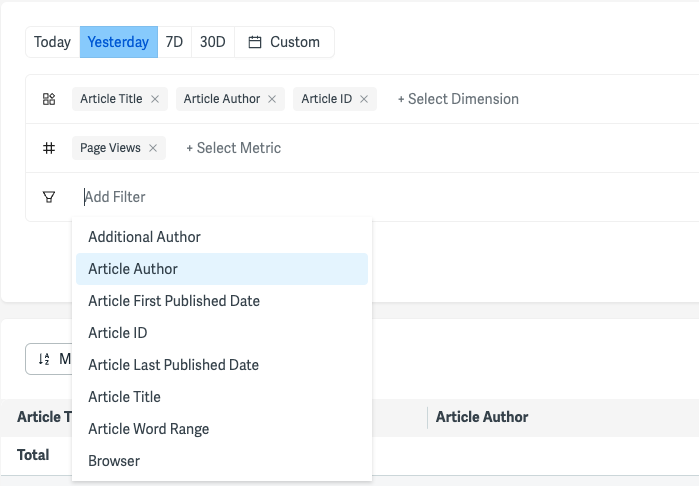Click the filter funnel icon
The width and height of the screenshot is (699, 486).
tap(49, 197)
